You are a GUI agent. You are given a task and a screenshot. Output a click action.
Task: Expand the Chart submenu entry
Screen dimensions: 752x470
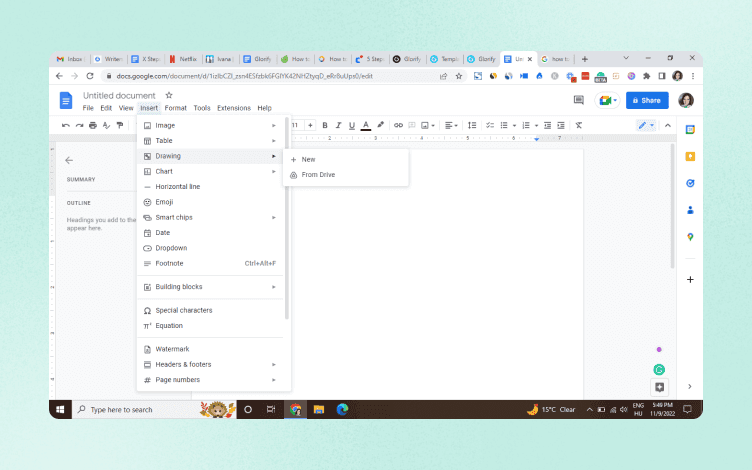click(x=211, y=172)
